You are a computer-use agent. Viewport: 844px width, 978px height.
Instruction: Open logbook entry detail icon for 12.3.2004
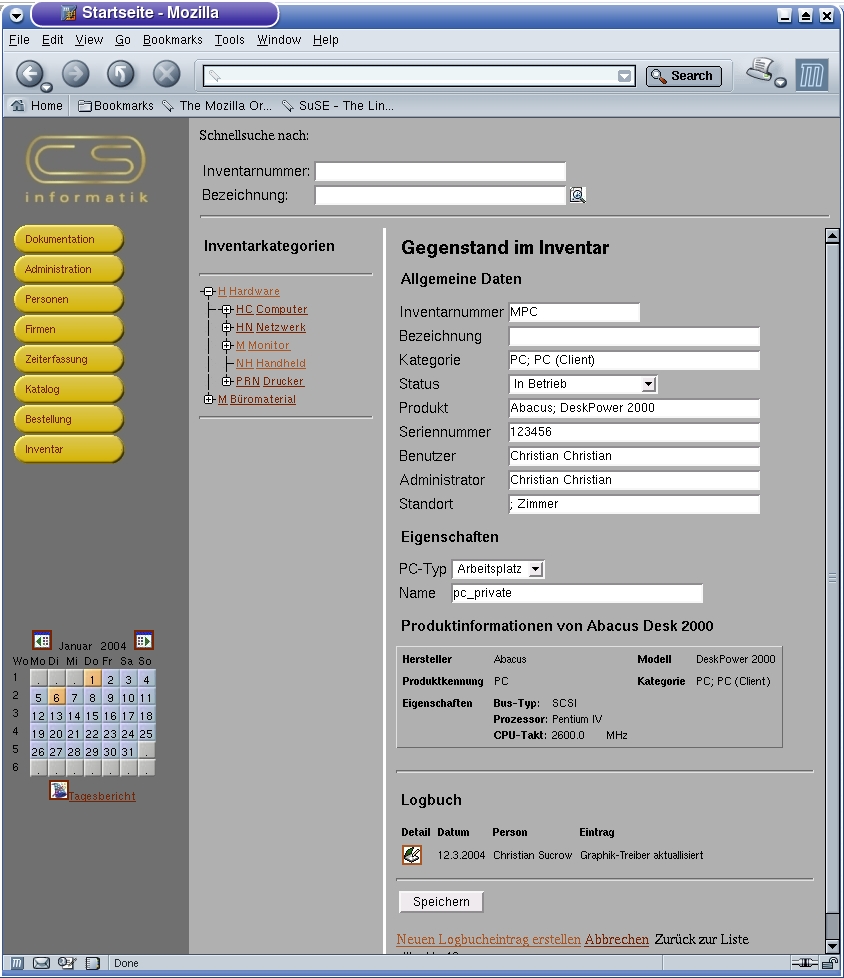pyautogui.click(x=412, y=855)
